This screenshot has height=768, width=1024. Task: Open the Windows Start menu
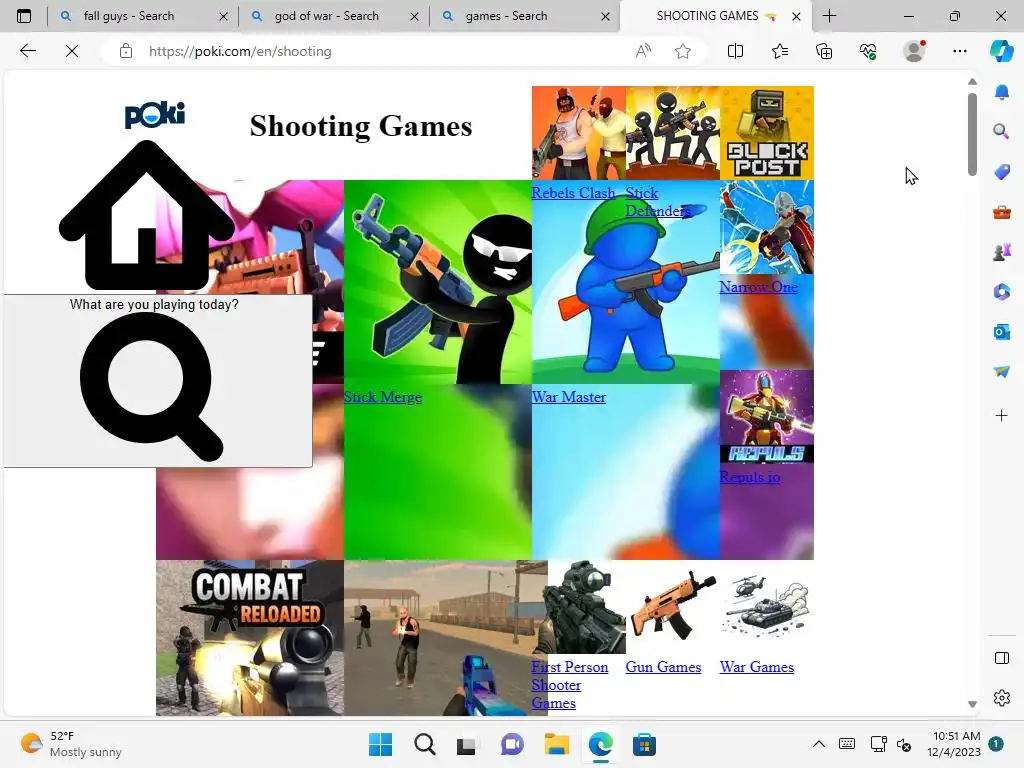(x=380, y=744)
